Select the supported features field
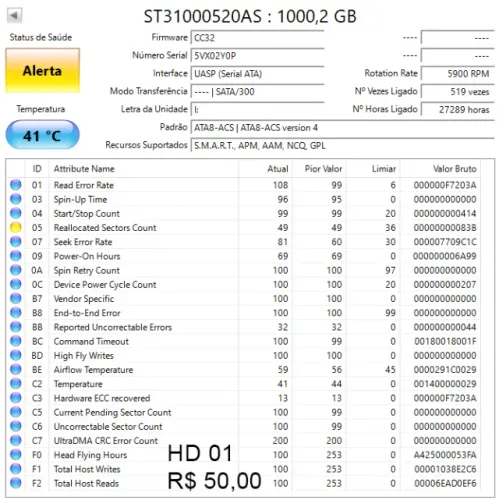Screen dimensions: 499x500 342,146
